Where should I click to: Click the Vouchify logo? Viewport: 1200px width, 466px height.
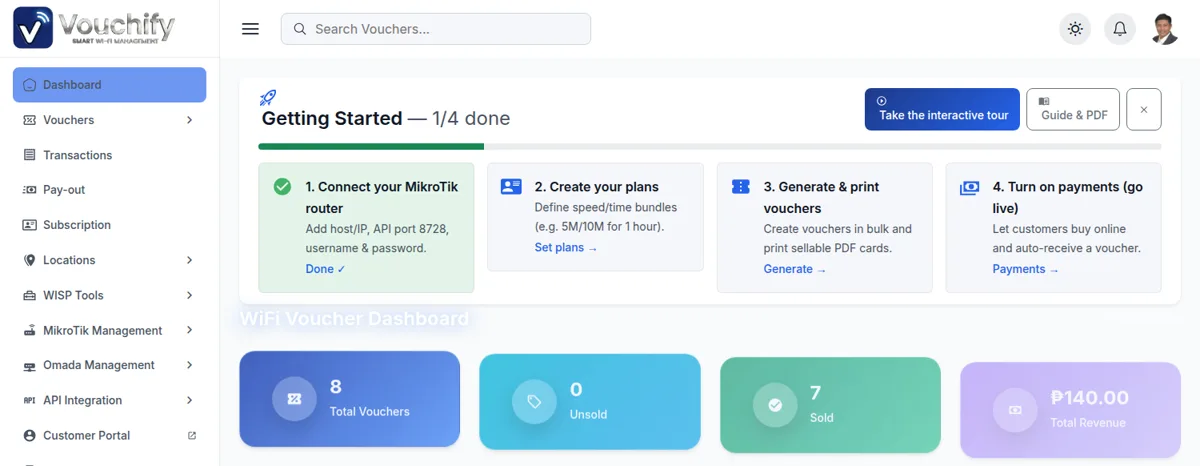click(94, 28)
